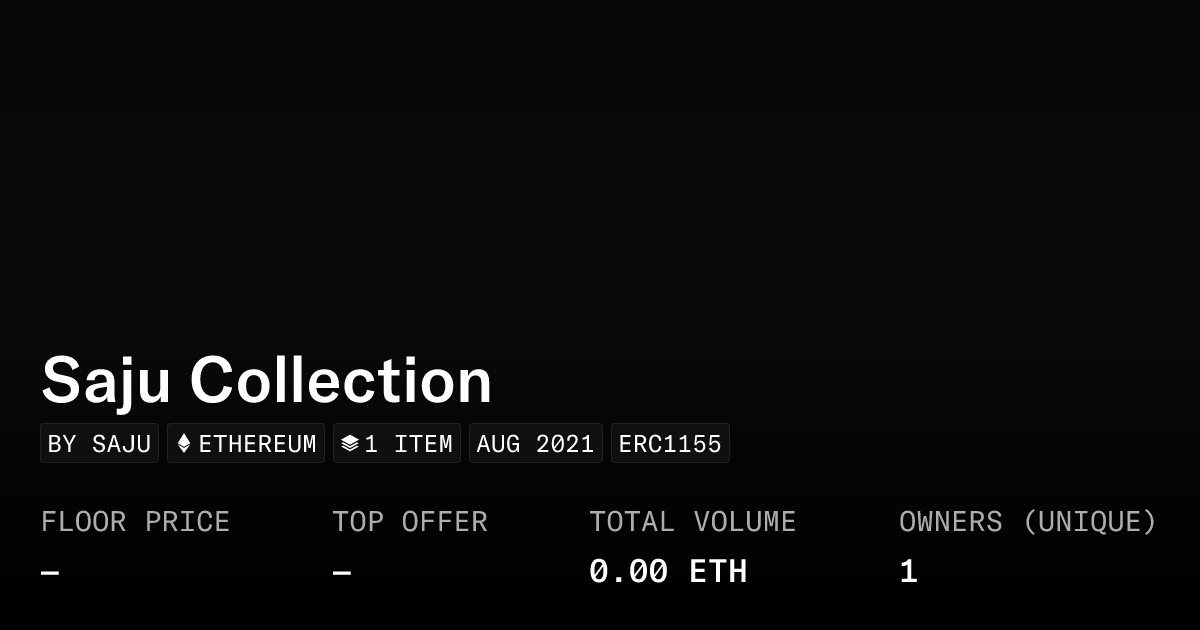This screenshot has height=630, width=1200.
Task: Click the owners count value 1
Action: coord(908,572)
